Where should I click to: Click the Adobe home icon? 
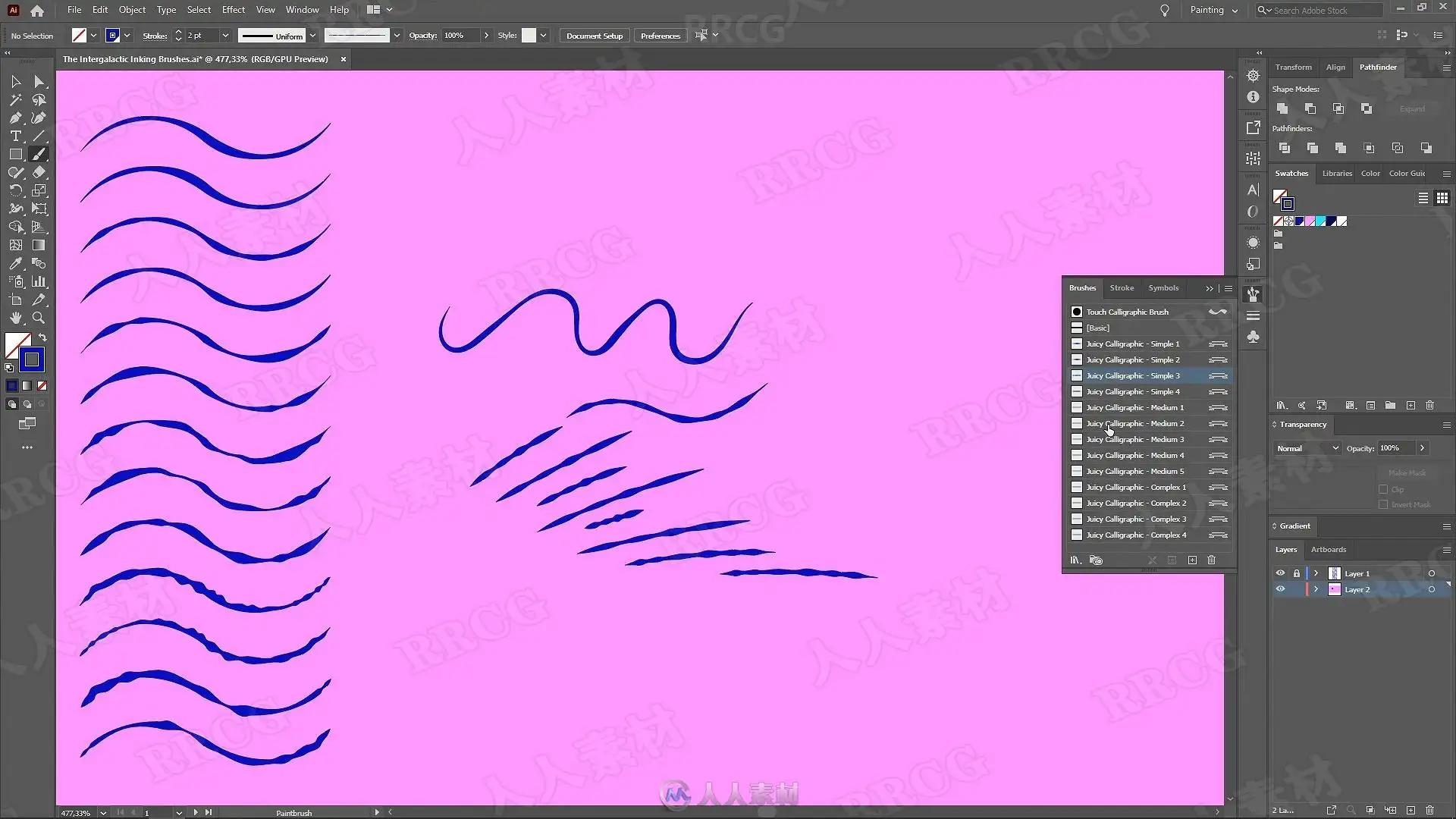[x=37, y=11]
